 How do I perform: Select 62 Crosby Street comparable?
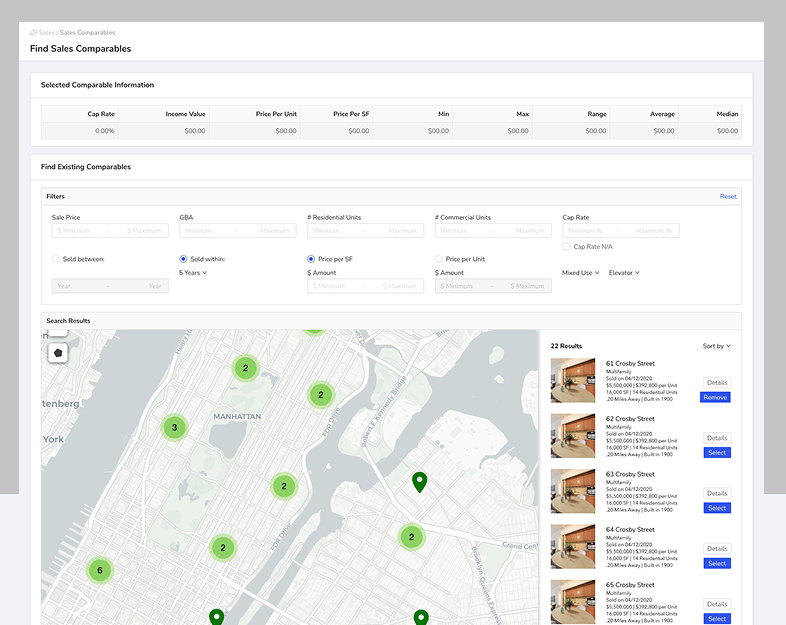click(x=717, y=453)
